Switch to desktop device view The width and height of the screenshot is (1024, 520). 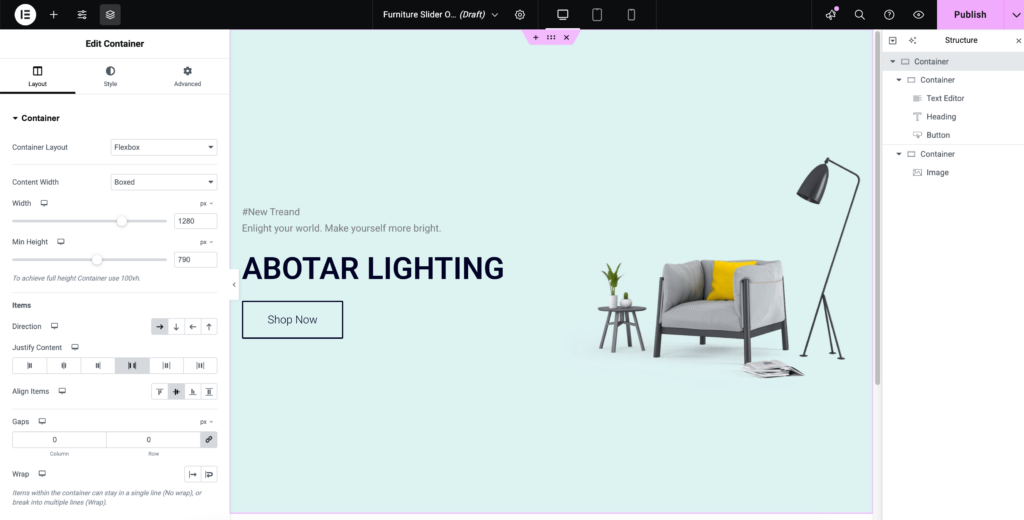pos(562,14)
